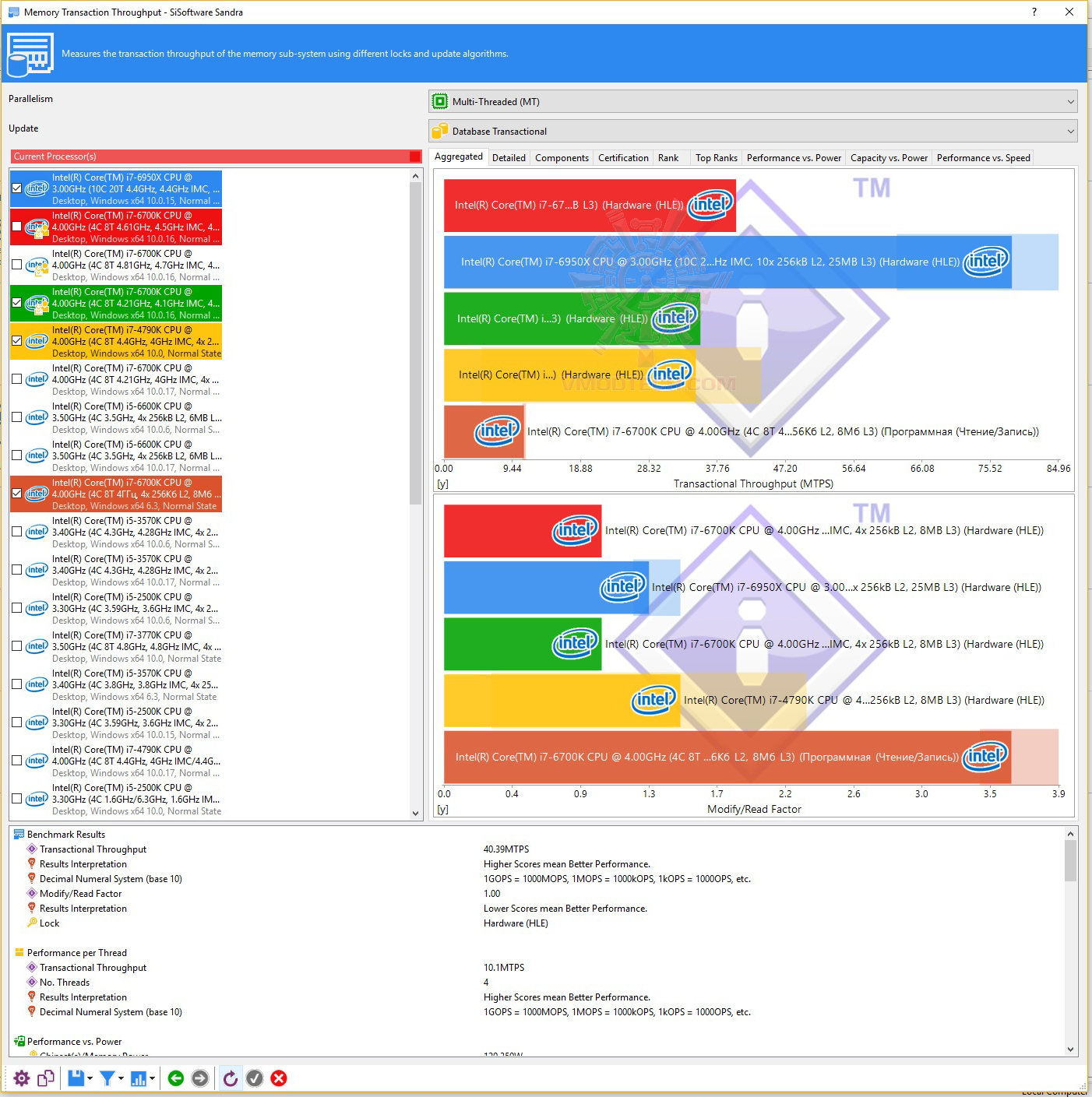Uncheck the orange i7-6700K 4ГГц entry checkbox
Viewport: 1092px width, 1097px height.
pos(17,494)
